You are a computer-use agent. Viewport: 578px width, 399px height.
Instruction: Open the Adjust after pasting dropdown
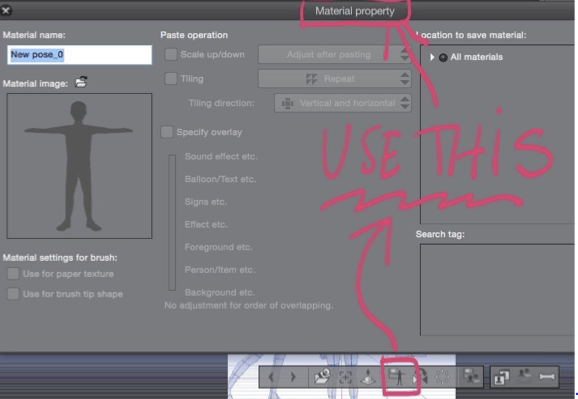pos(335,55)
